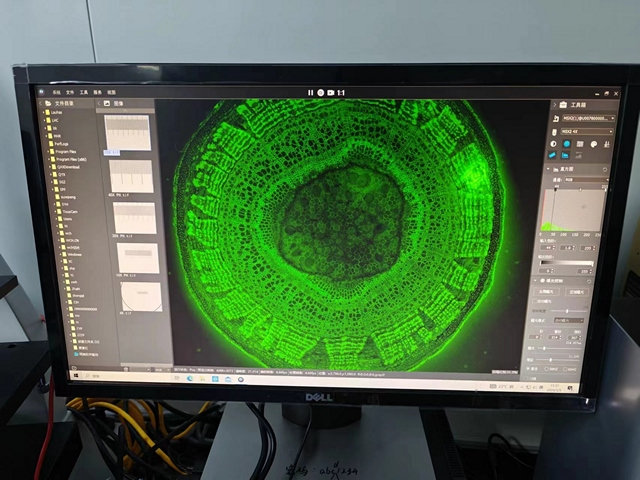Click the folder icon in file directory header

point(46,102)
